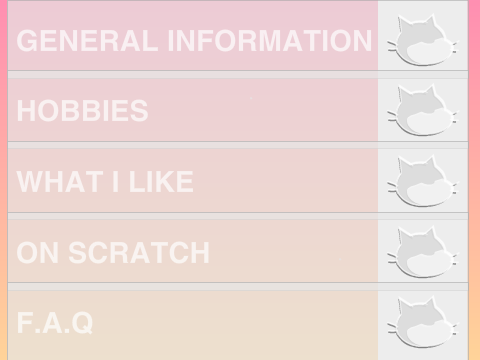Open the General Information section
Viewport: 480px width, 360px height.
tap(238, 36)
